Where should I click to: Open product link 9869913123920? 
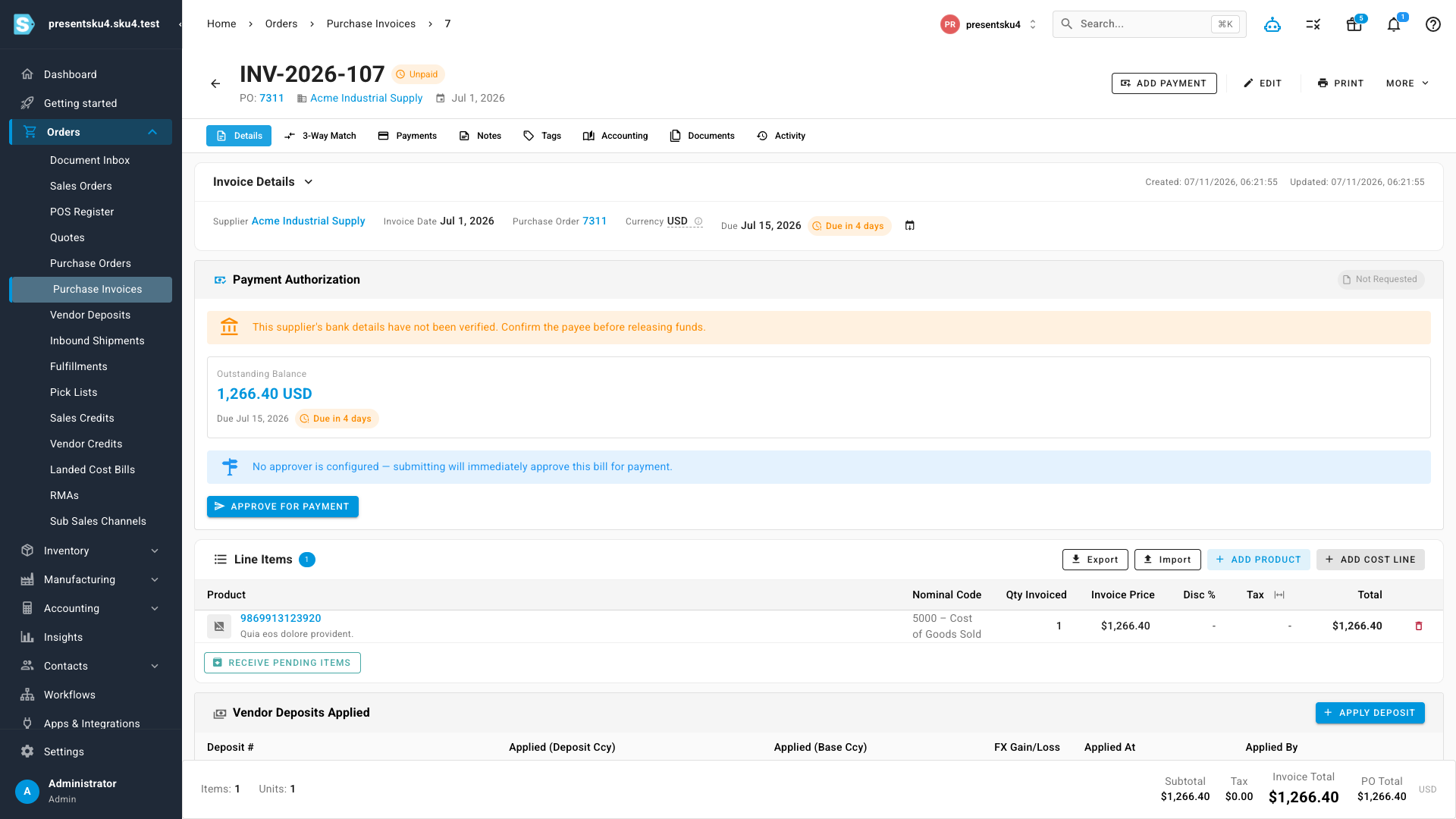click(281, 619)
